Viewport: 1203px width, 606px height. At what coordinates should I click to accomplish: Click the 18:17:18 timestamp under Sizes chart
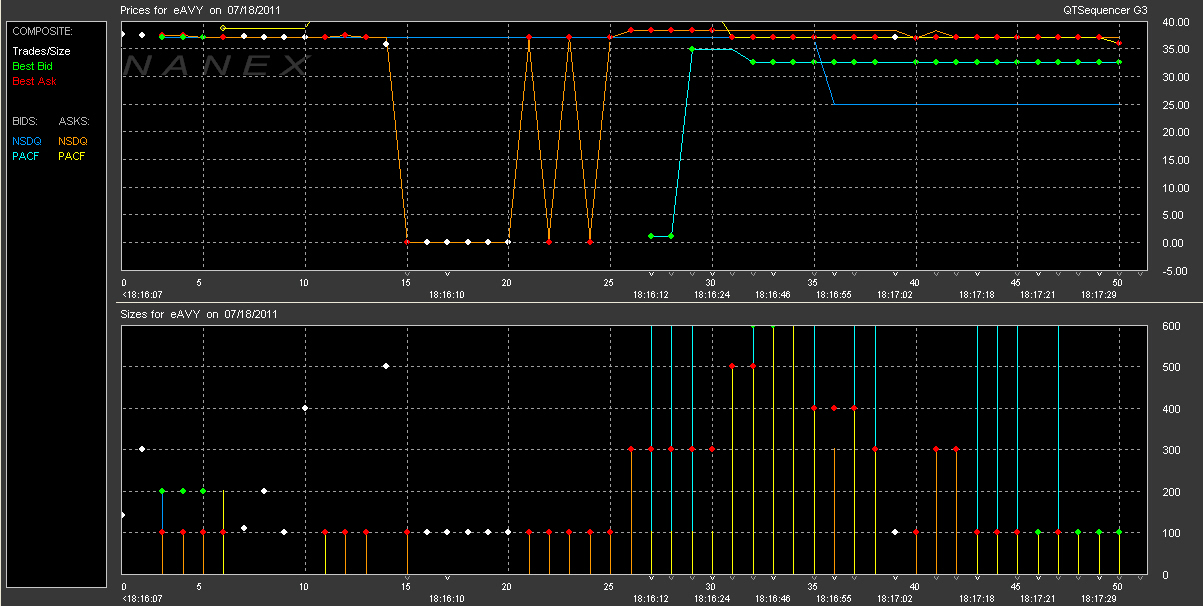pyautogui.click(x=977, y=598)
